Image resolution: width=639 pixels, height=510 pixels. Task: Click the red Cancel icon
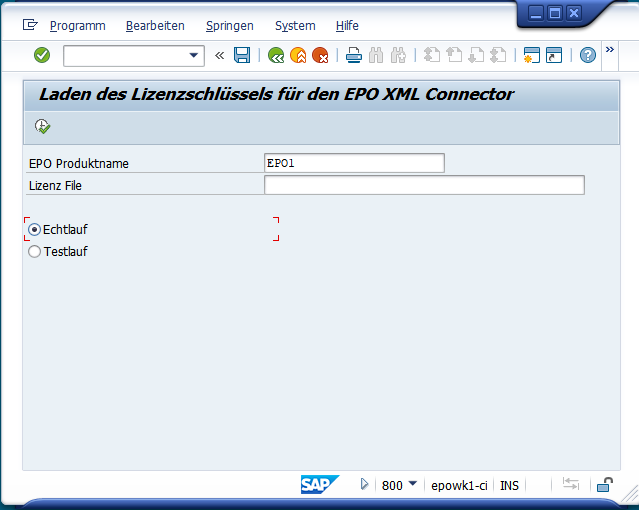click(x=320, y=55)
